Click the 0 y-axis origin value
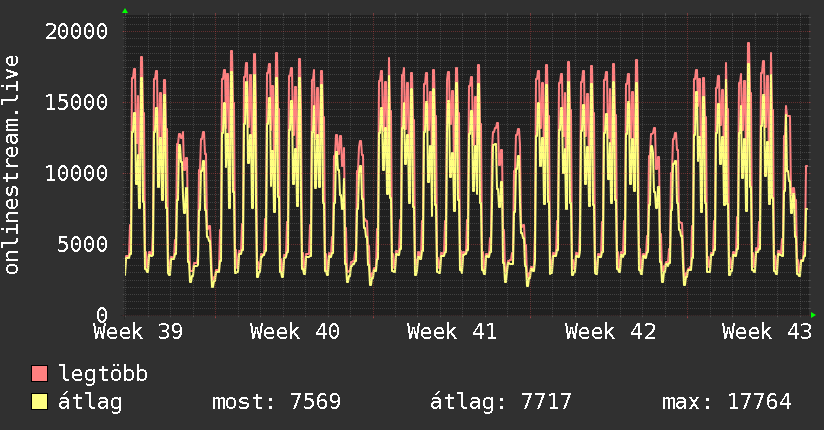Image resolution: width=824 pixels, height=430 pixels. [x=102, y=315]
